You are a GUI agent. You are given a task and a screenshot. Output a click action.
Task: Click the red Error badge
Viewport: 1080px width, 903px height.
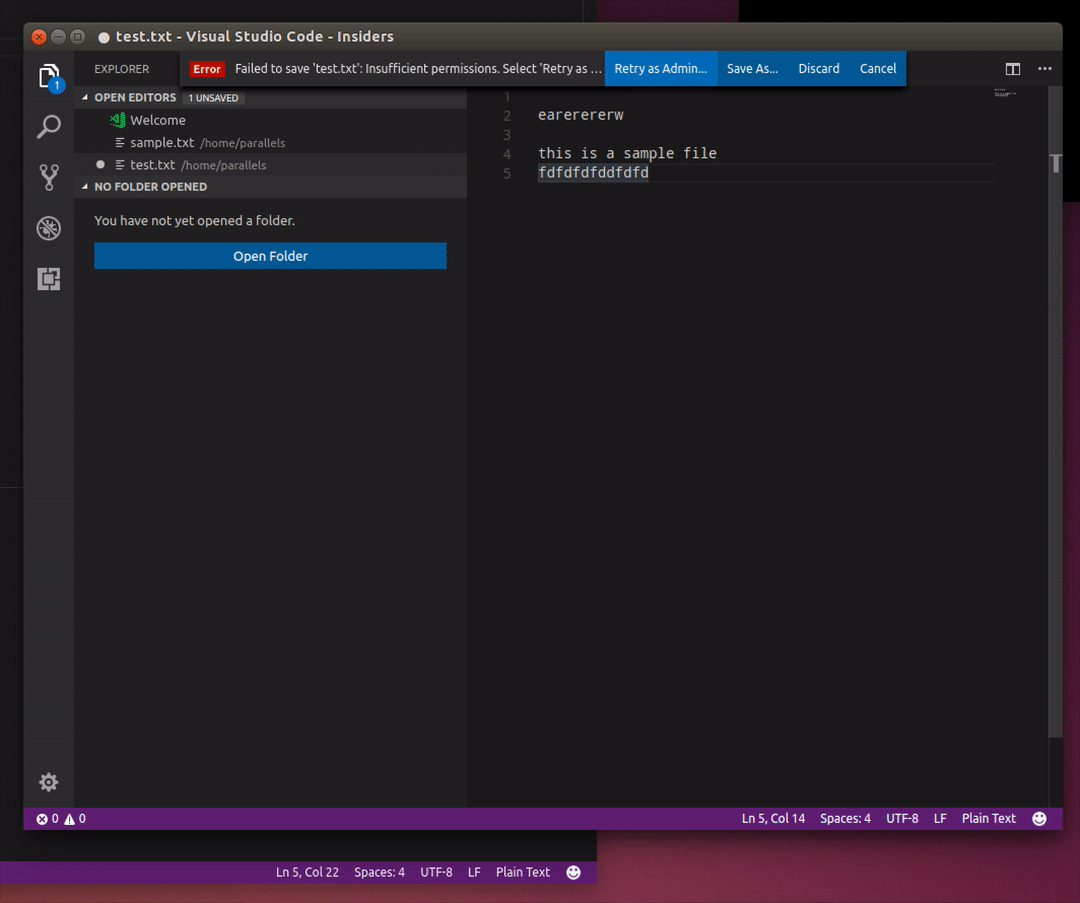click(x=207, y=69)
